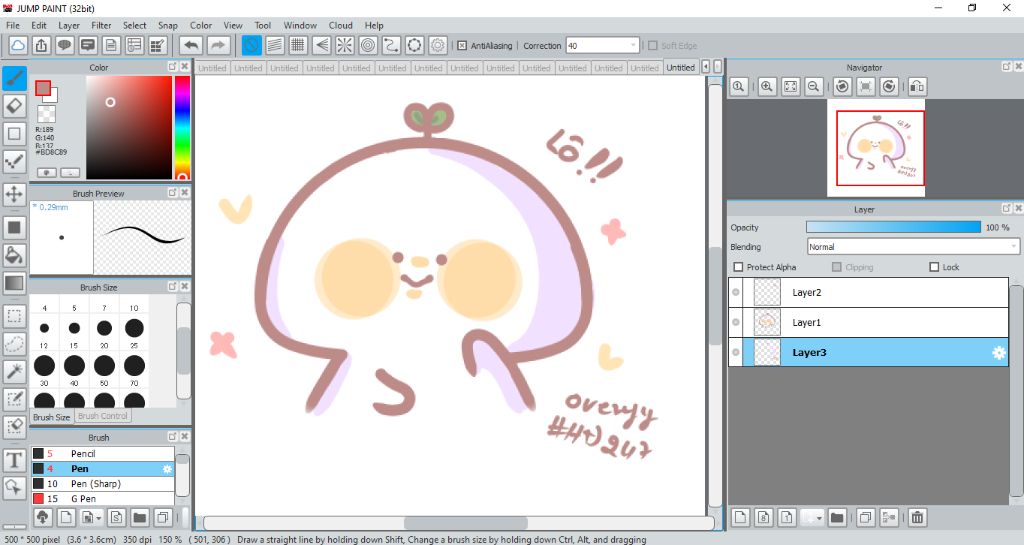Click the Navigator canvas thumbnail
1024x545 pixels.
[x=876, y=148]
